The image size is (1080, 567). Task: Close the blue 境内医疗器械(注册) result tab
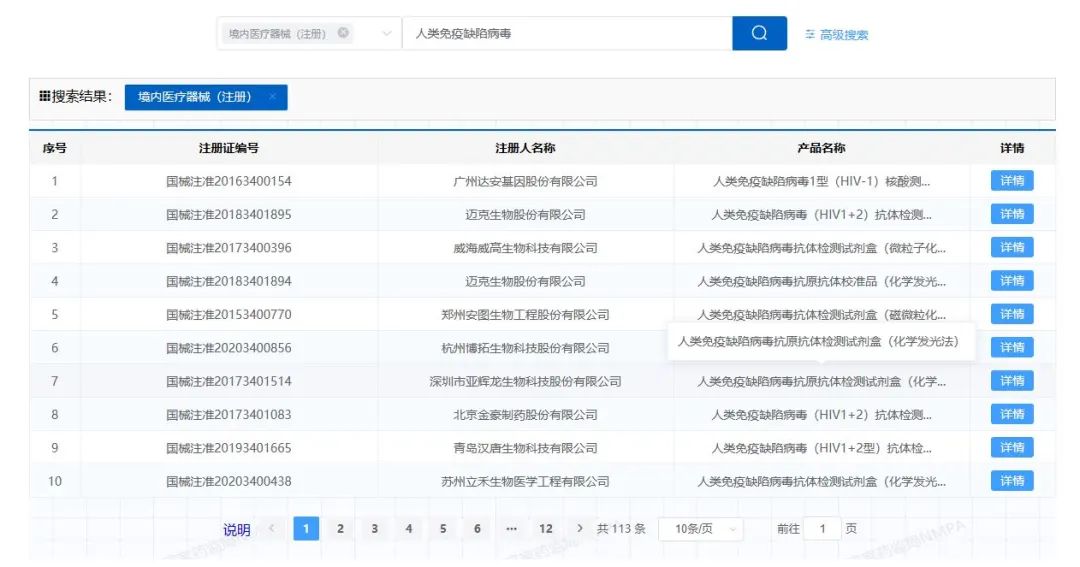[272, 97]
